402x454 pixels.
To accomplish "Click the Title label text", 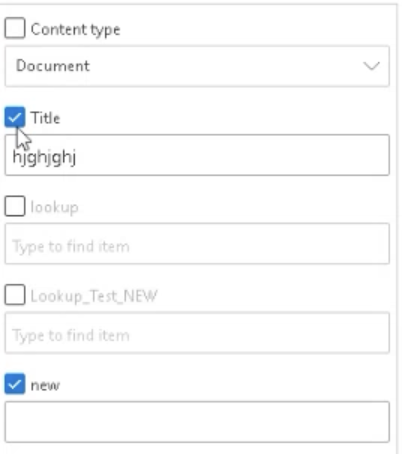I will pos(45,118).
